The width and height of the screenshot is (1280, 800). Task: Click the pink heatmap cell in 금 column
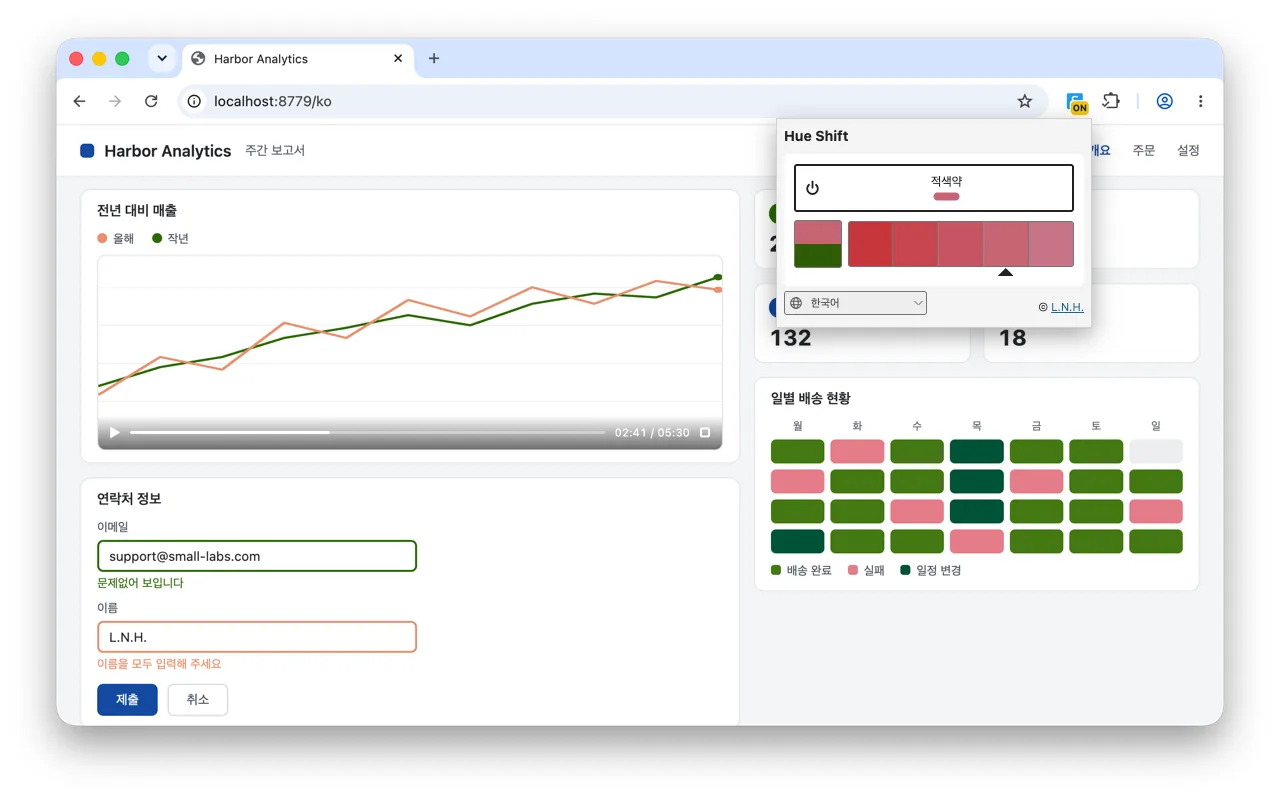(x=1036, y=481)
